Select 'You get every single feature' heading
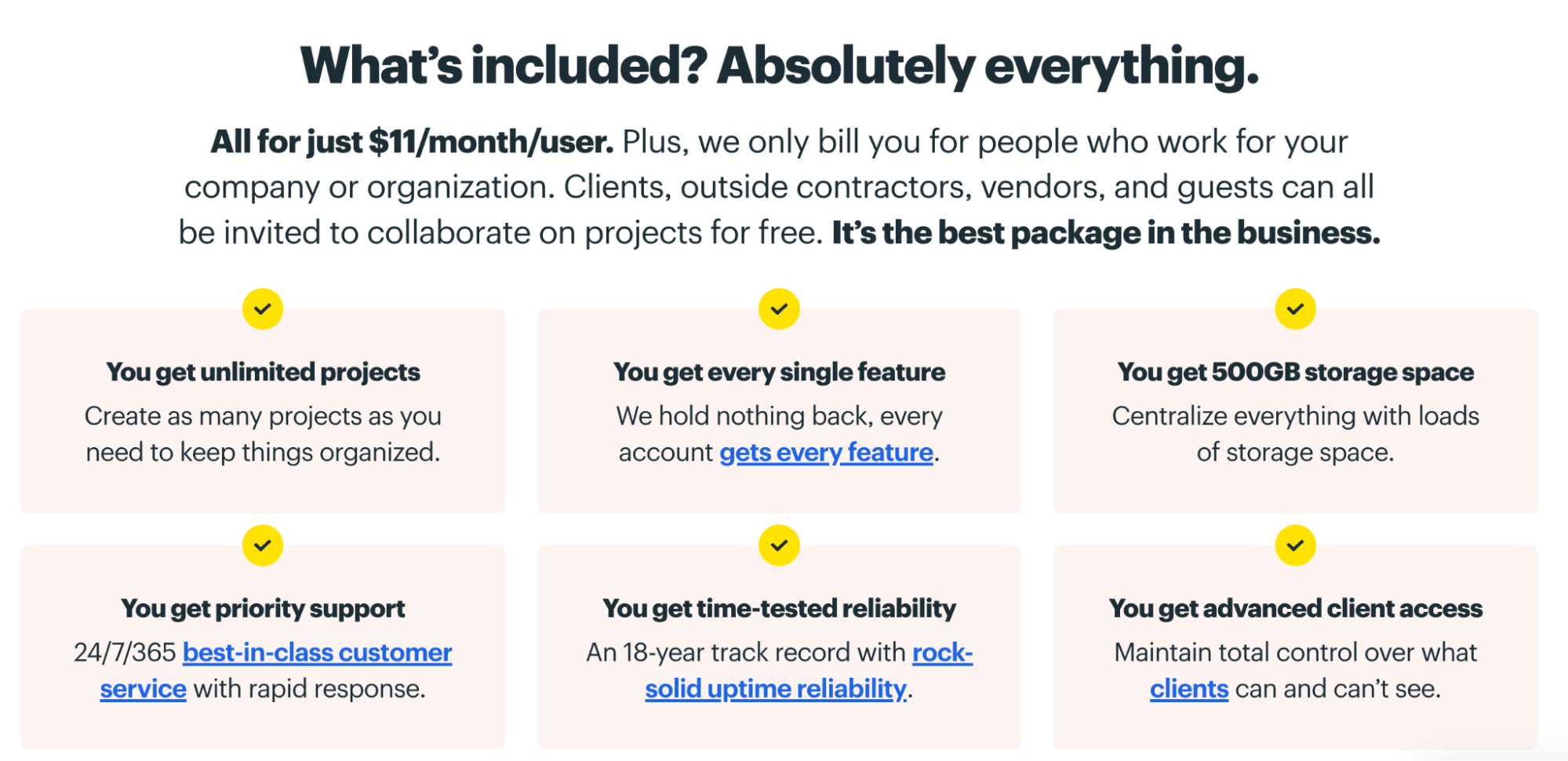 [779, 372]
